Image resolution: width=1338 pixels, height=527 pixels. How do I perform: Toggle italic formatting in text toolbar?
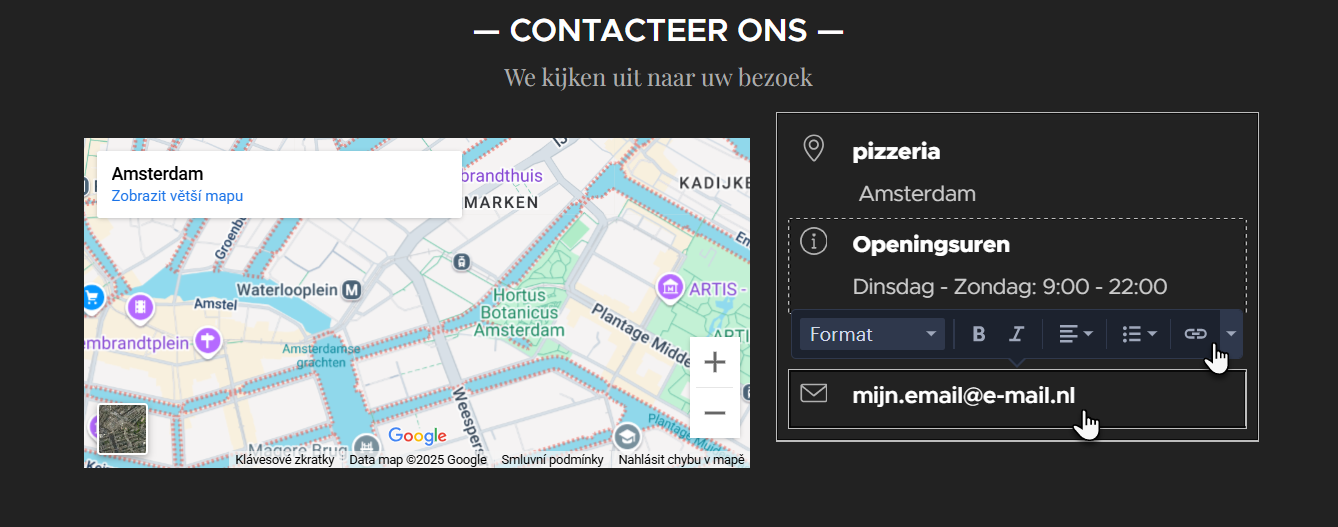[x=1017, y=334]
